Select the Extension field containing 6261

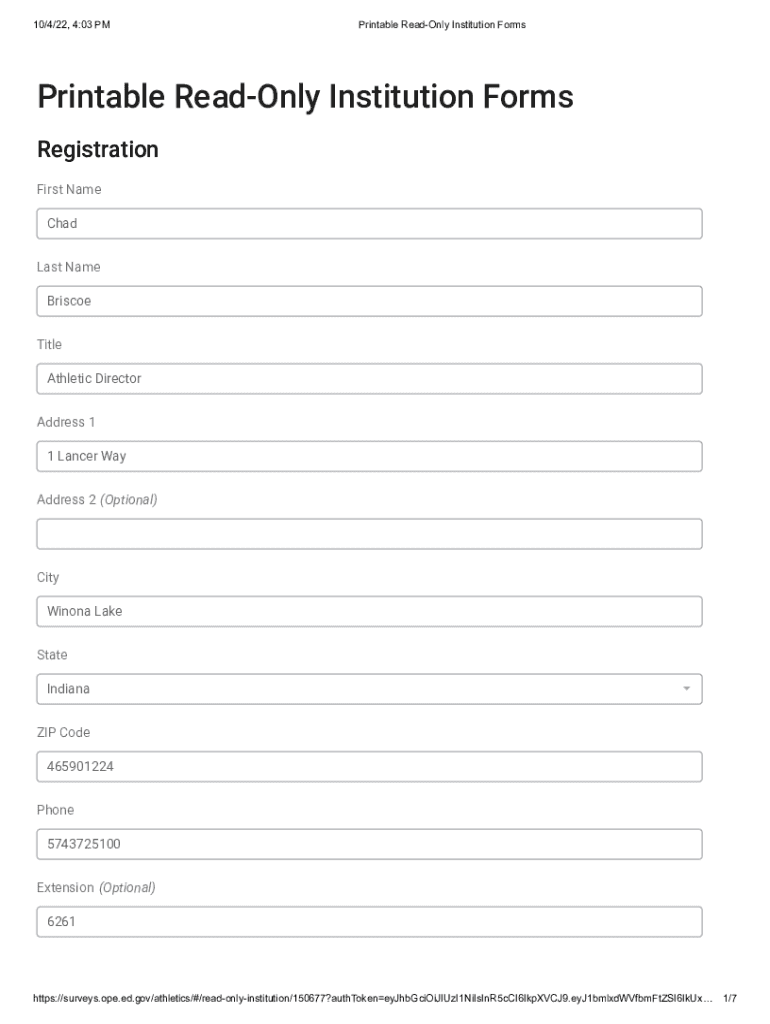tap(369, 922)
